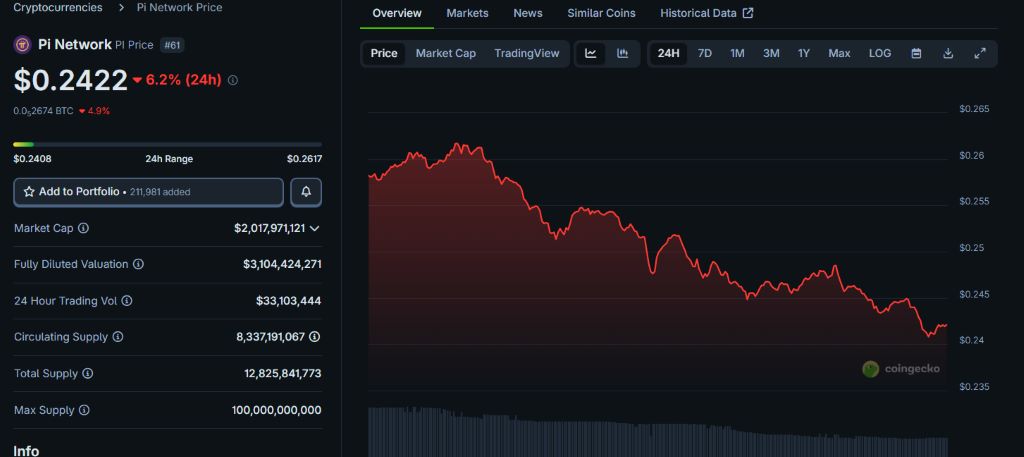Viewport: 1024px width, 457px height.
Task: Toggle LOG scale on chart
Action: pos(880,54)
